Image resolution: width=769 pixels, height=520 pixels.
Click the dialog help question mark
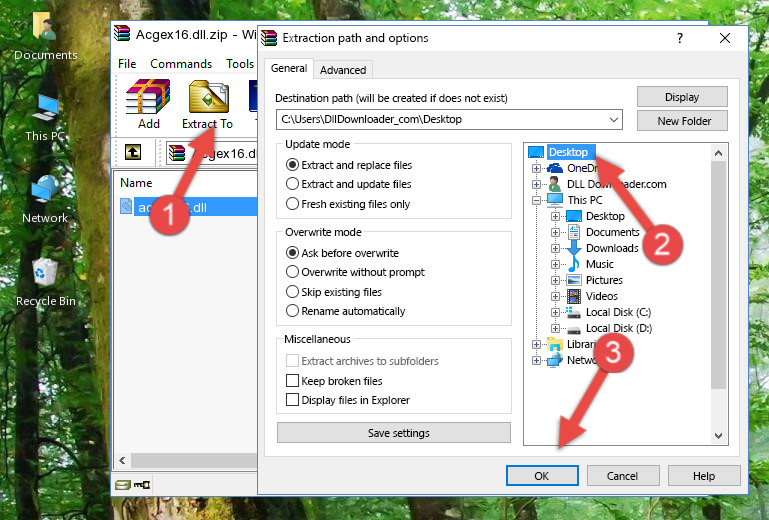pos(680,38)
